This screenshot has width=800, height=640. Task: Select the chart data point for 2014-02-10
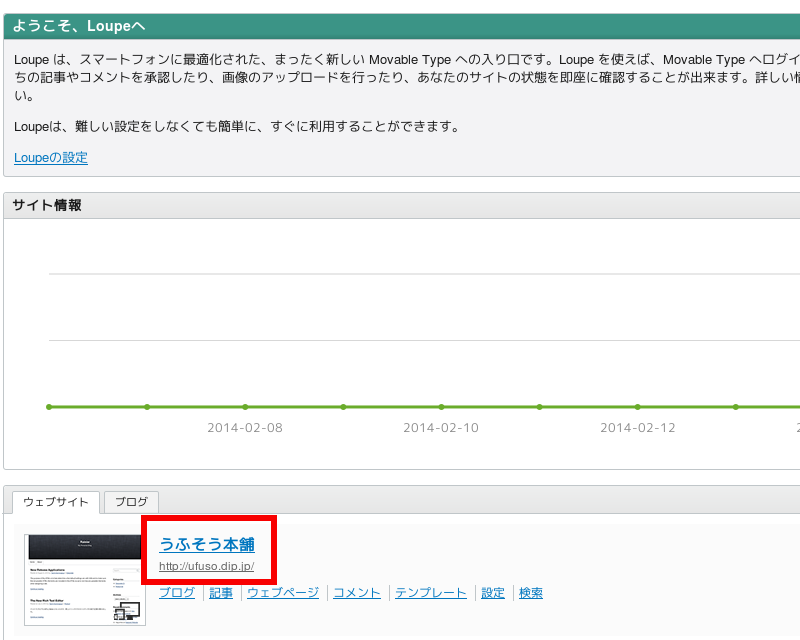pyautogui.click(x=441, y=407)
